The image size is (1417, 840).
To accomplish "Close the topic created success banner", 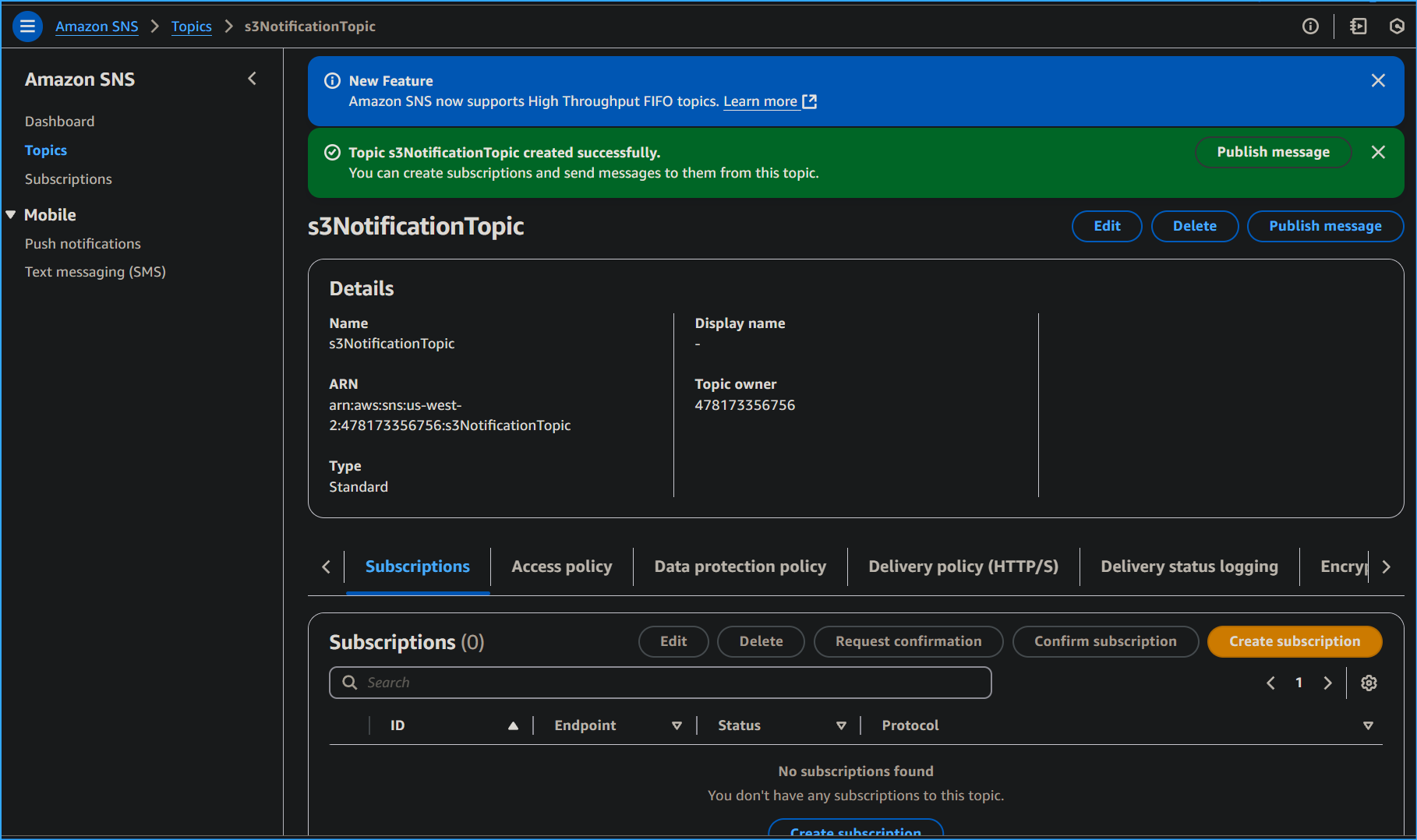I will click(1378, 153).
